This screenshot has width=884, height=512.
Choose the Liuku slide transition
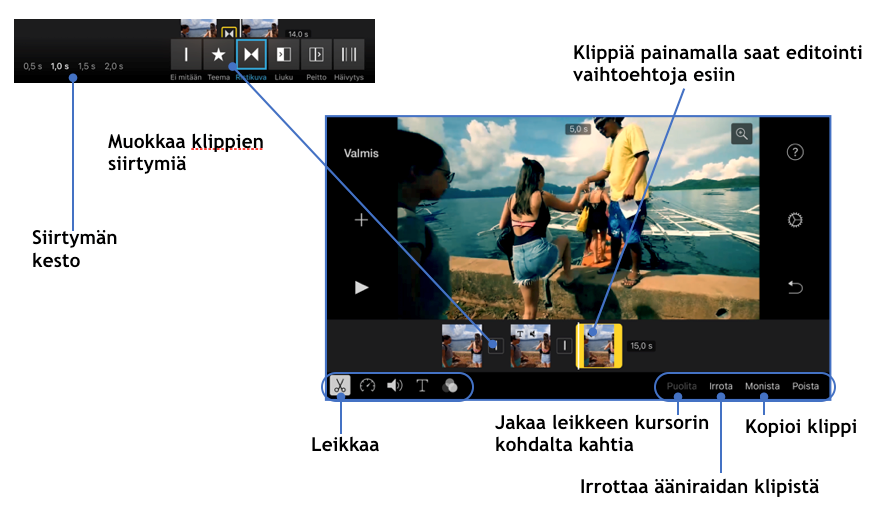click(x=283, y=54)
